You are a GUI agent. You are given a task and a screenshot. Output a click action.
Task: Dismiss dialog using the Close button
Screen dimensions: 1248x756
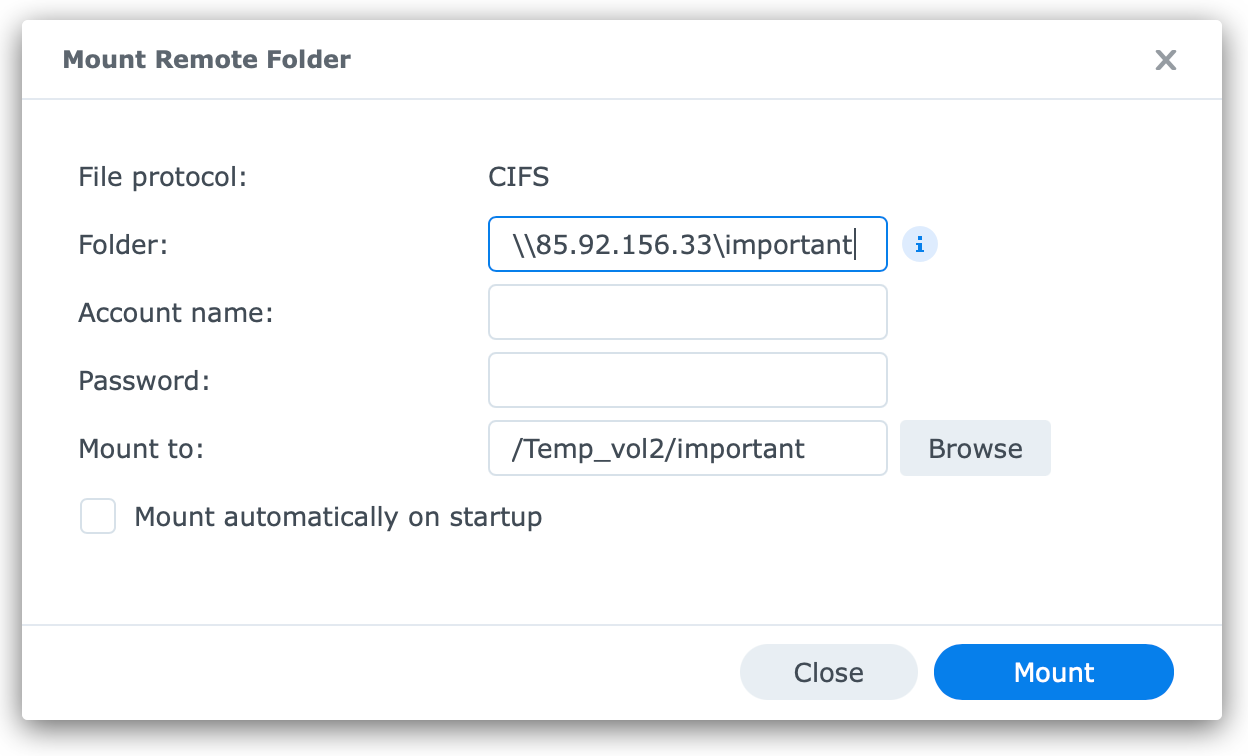tap(829, 672)
